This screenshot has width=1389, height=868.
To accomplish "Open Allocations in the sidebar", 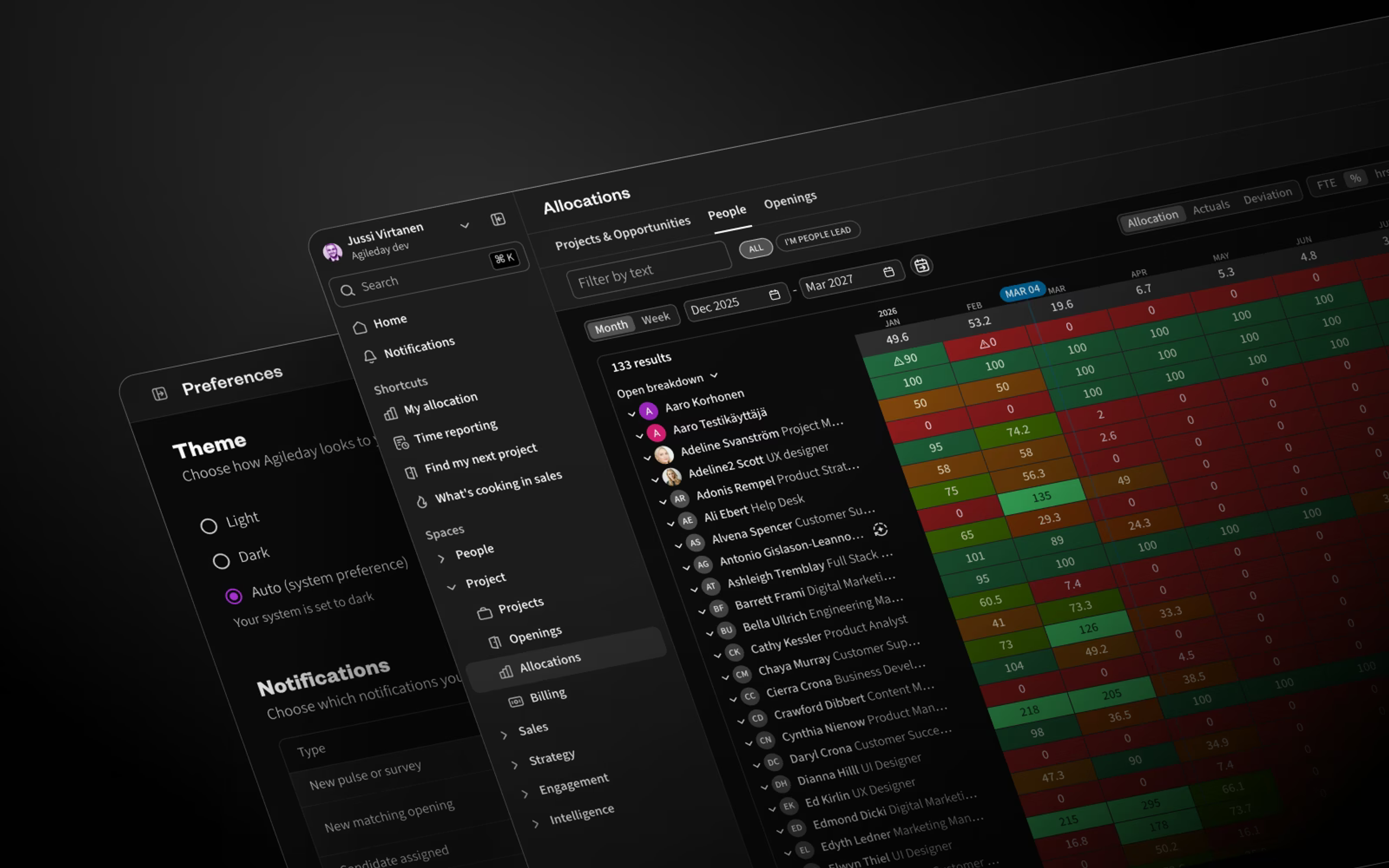I will [x=566, y=660].
